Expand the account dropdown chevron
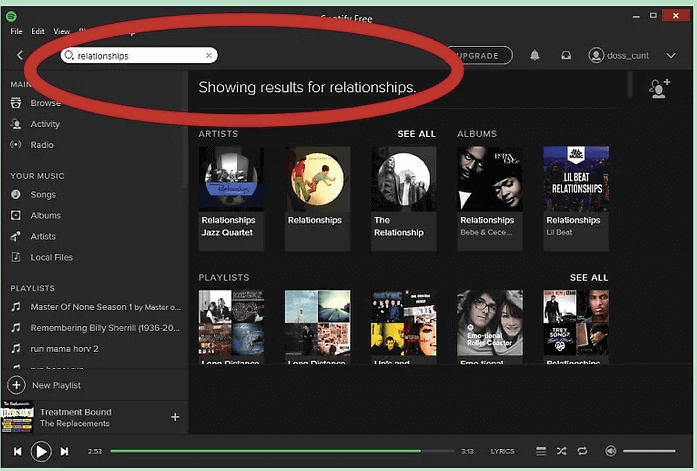Viewport: 697px width, 471px height. point(671,56)
